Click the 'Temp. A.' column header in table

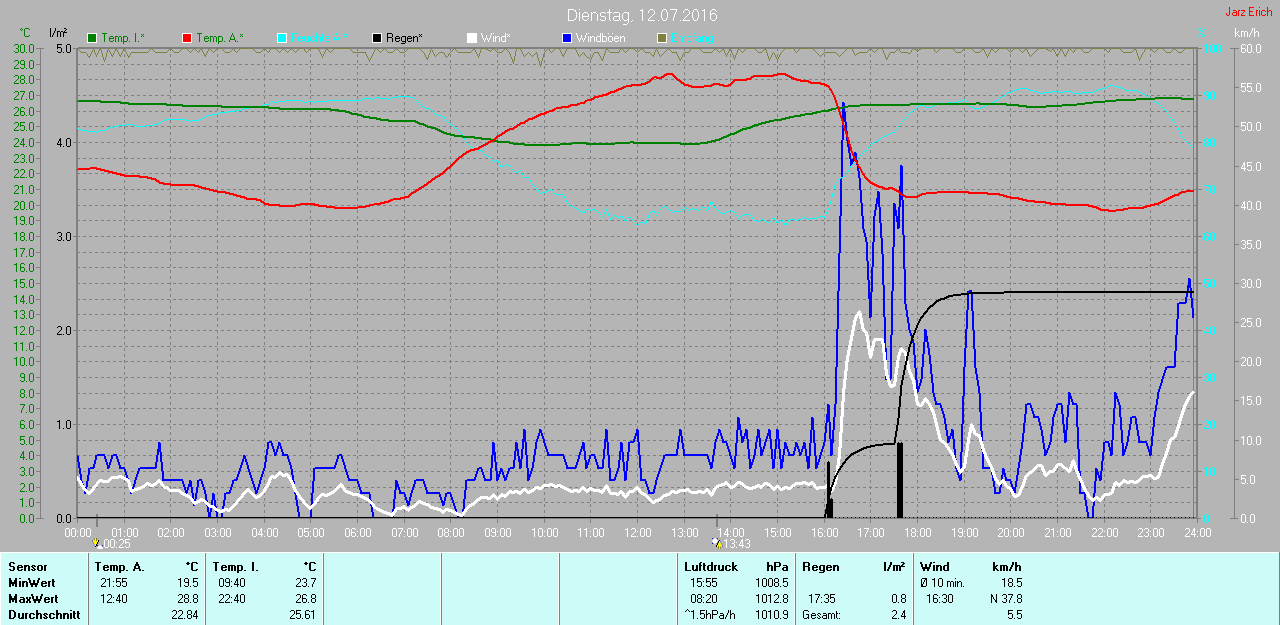119,567
